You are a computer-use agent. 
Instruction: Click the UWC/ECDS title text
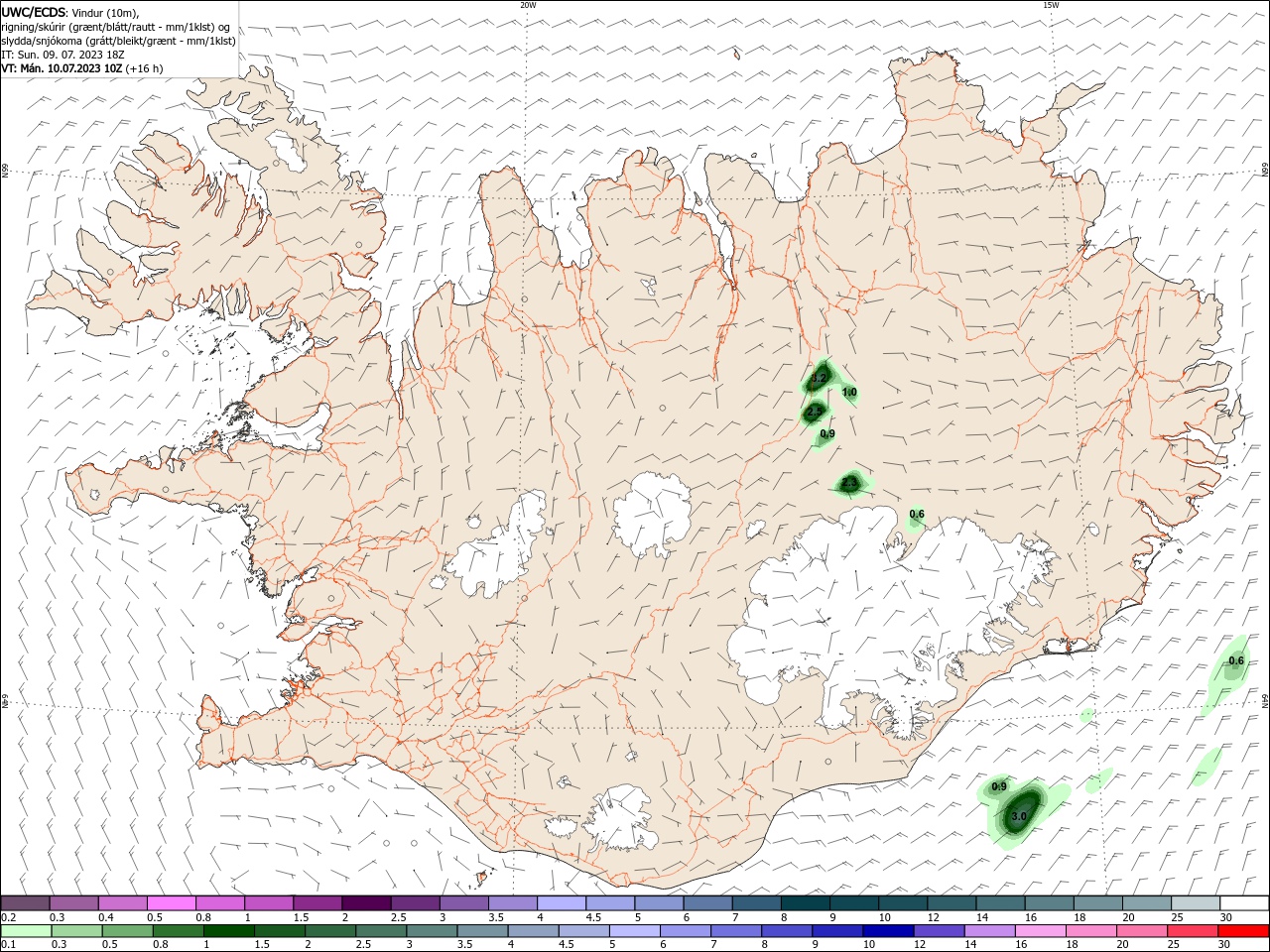(33, 13)
